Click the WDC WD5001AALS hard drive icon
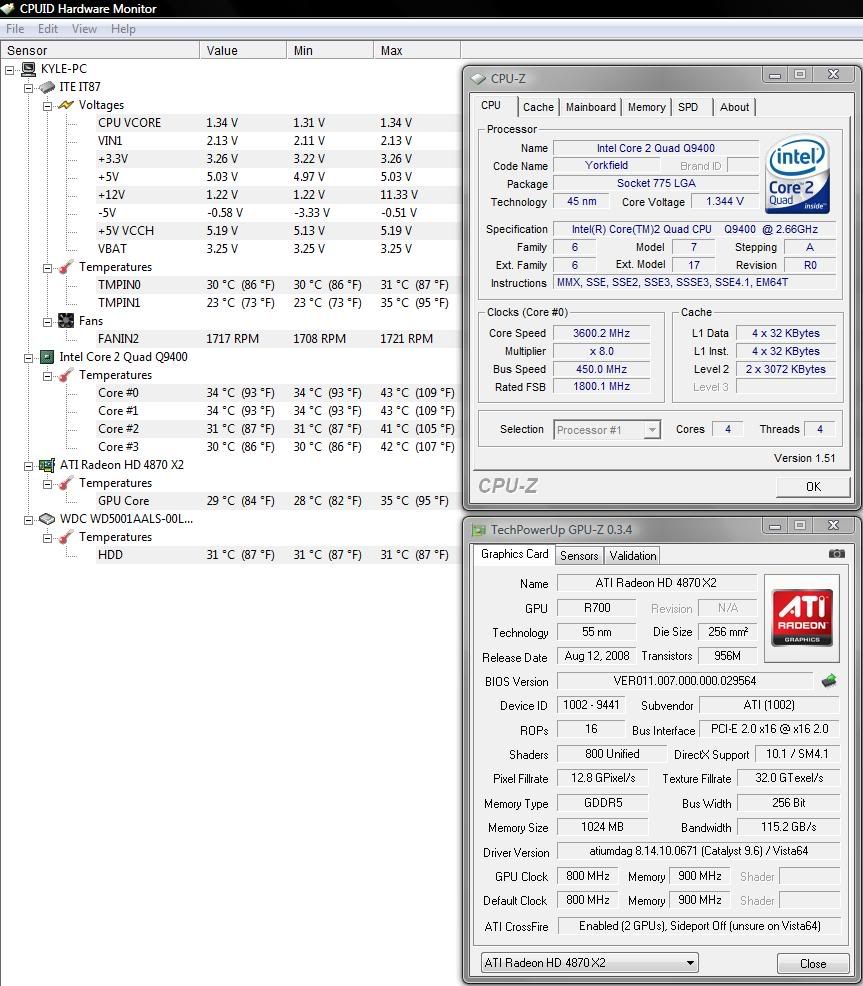The image size is (863, 986). click(x=47, y=519)
